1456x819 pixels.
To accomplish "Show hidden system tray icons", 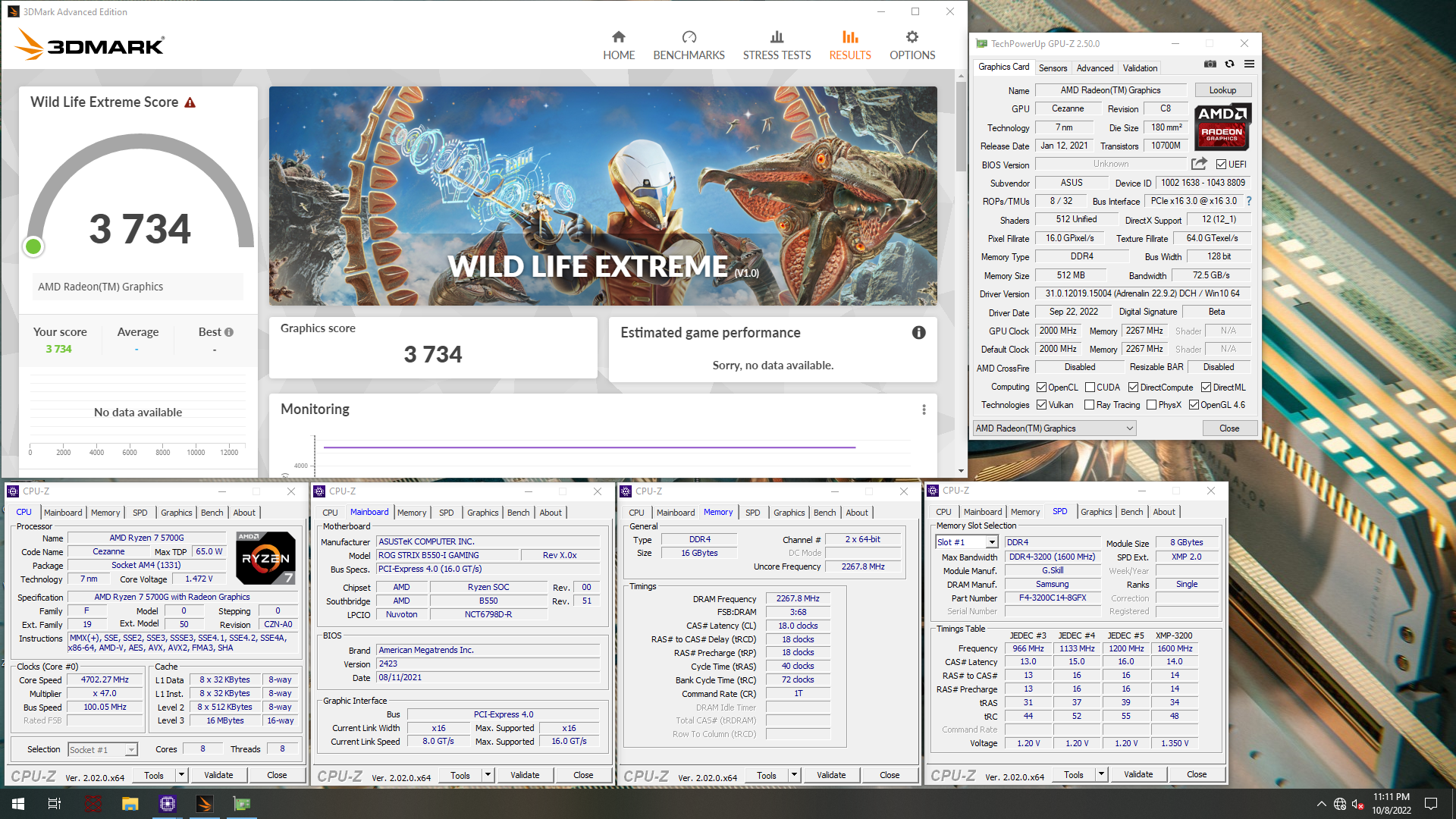I will [1322, 804].
